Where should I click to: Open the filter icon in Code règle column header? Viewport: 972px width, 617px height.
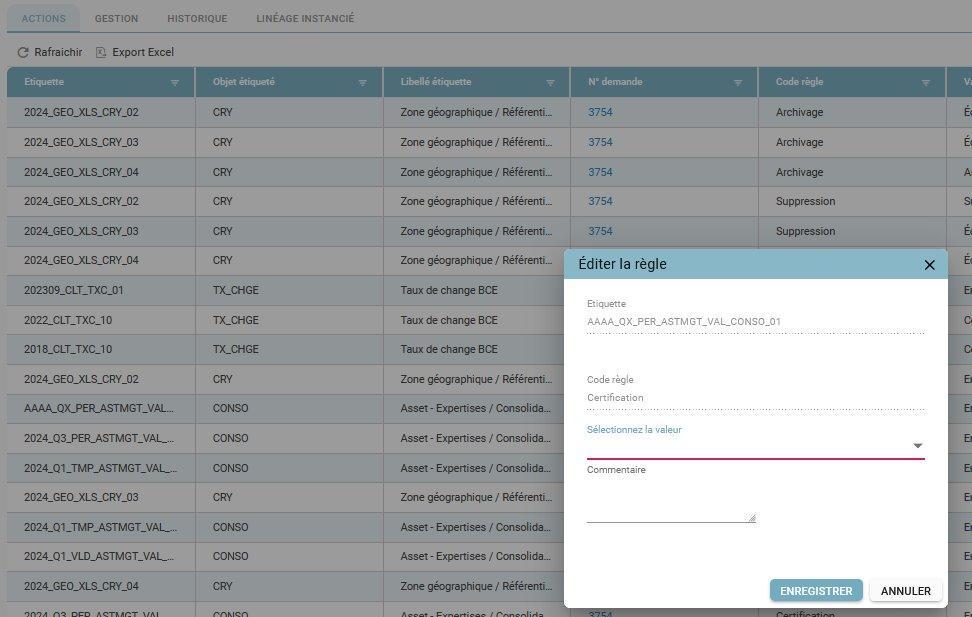point(926,82)
